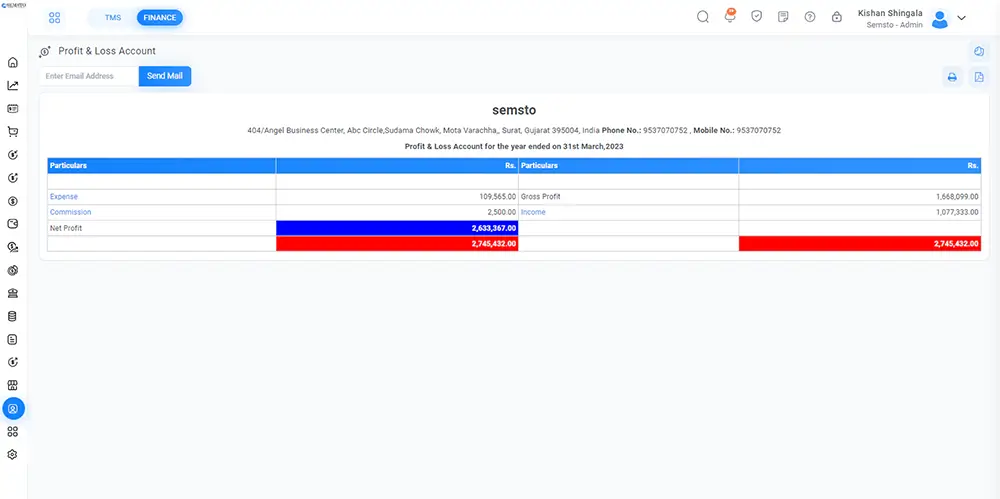Click the blue user avatar
The width and height of the screenshot is (1000, 499).
tap(939, 19)
